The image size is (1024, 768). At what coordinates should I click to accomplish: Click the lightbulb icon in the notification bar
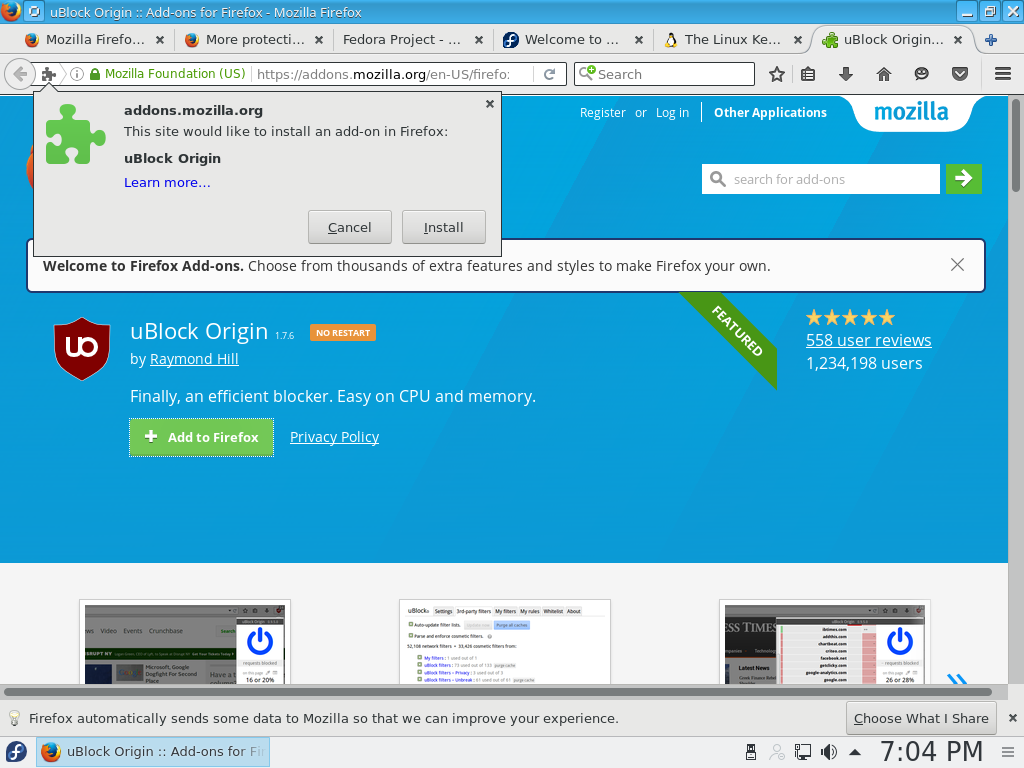[14, 718]
